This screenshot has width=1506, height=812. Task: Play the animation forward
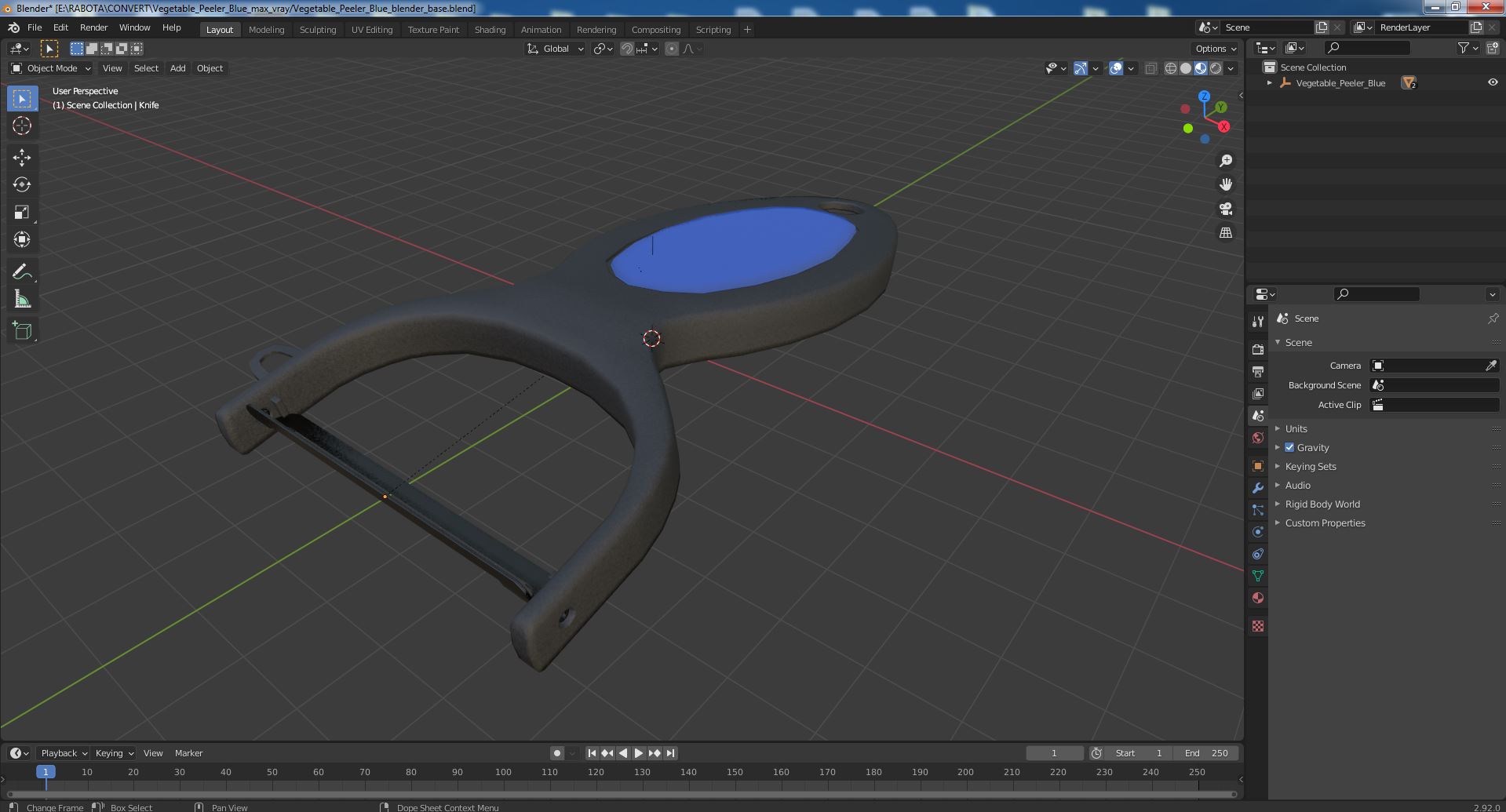[x=639, y=753]
